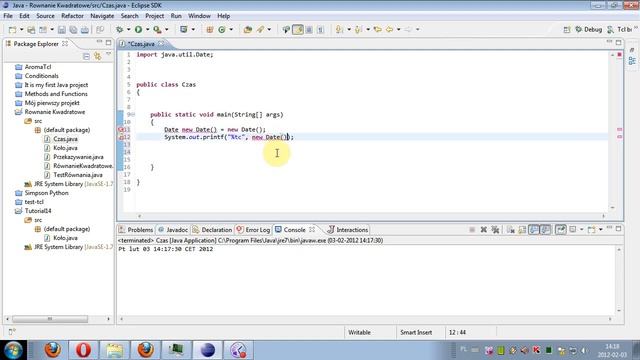Switch to the Error Log tab

tap(253, 230)
